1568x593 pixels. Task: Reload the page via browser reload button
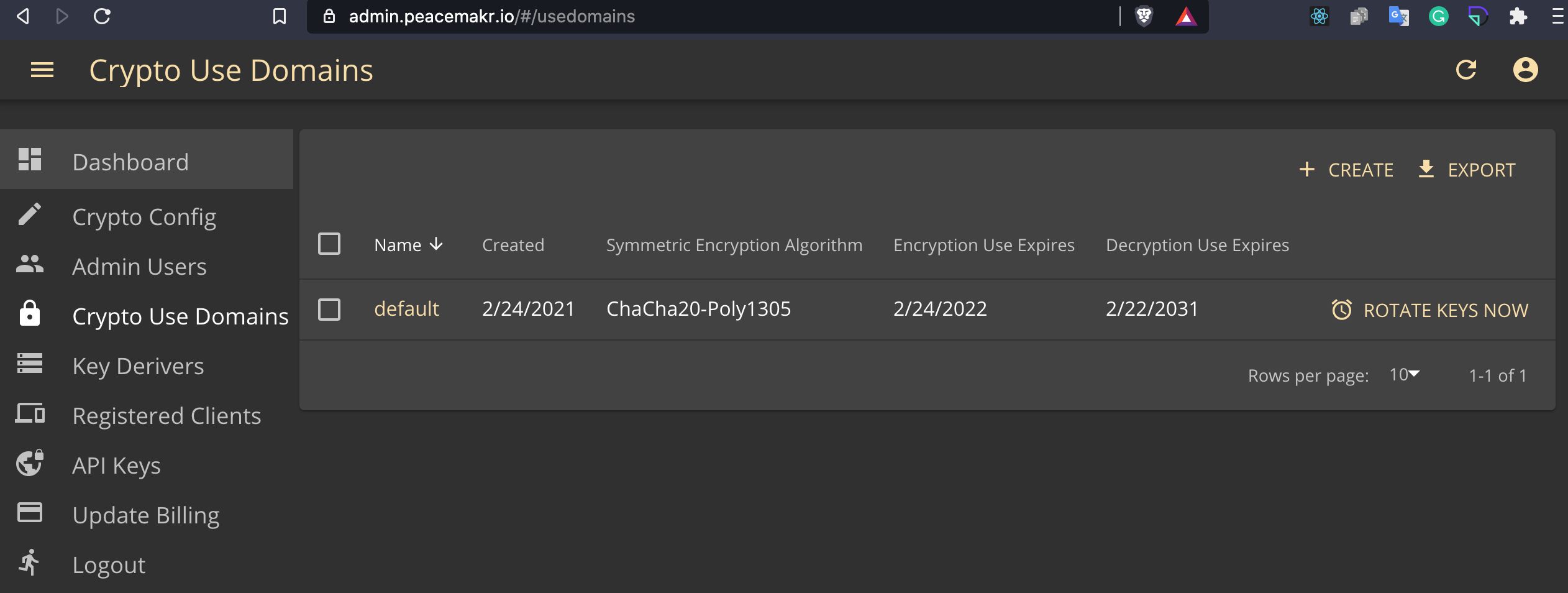click(102, 16)
